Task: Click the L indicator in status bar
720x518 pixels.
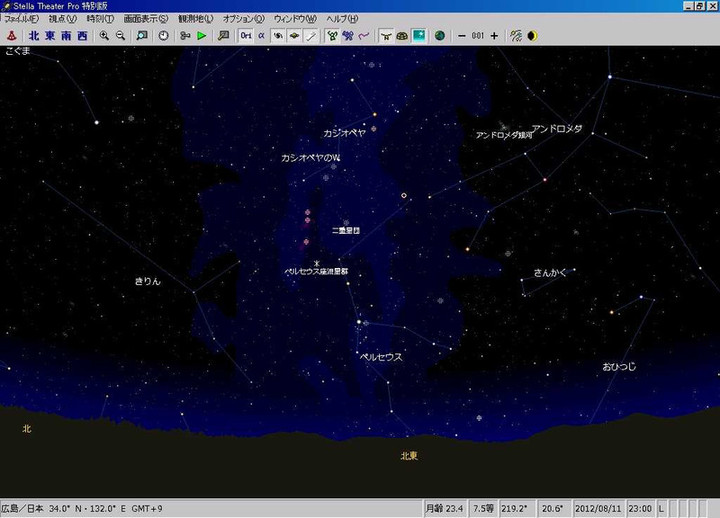Action: [x=661, y=508]
